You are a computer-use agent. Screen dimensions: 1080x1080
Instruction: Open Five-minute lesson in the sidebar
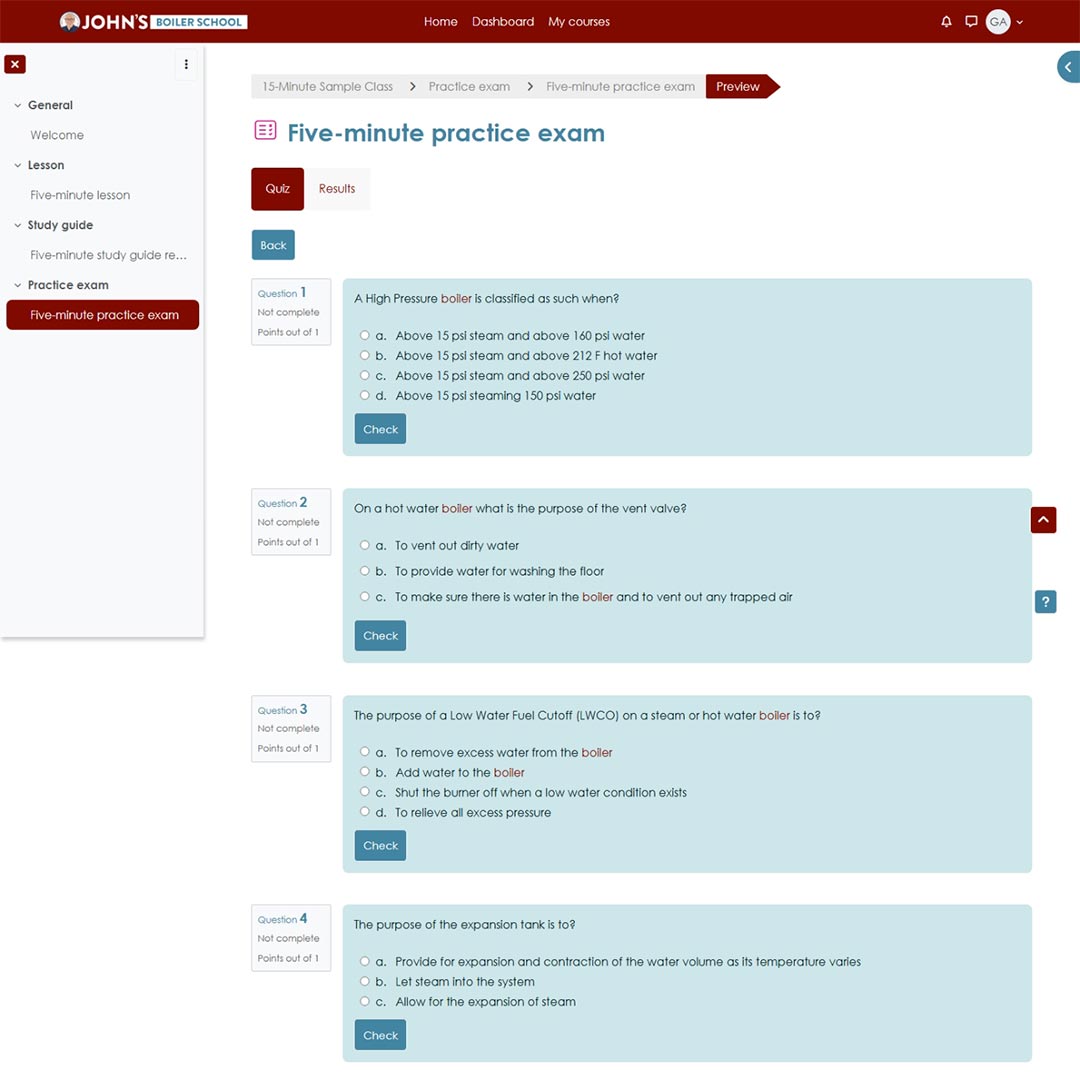point(80,195)
